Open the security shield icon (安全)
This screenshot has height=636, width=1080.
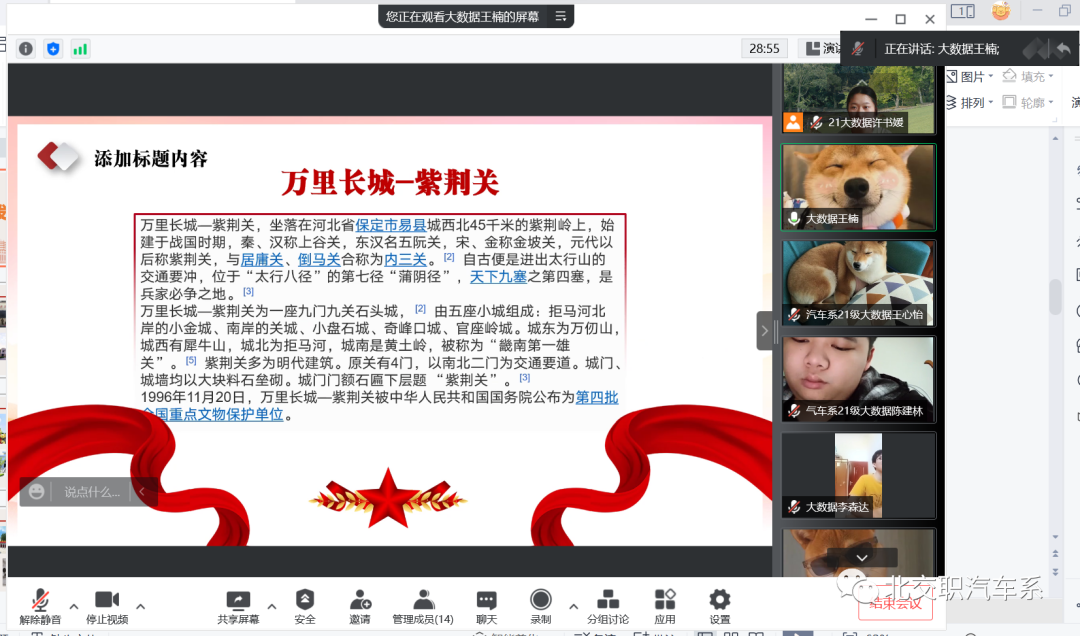305,601
